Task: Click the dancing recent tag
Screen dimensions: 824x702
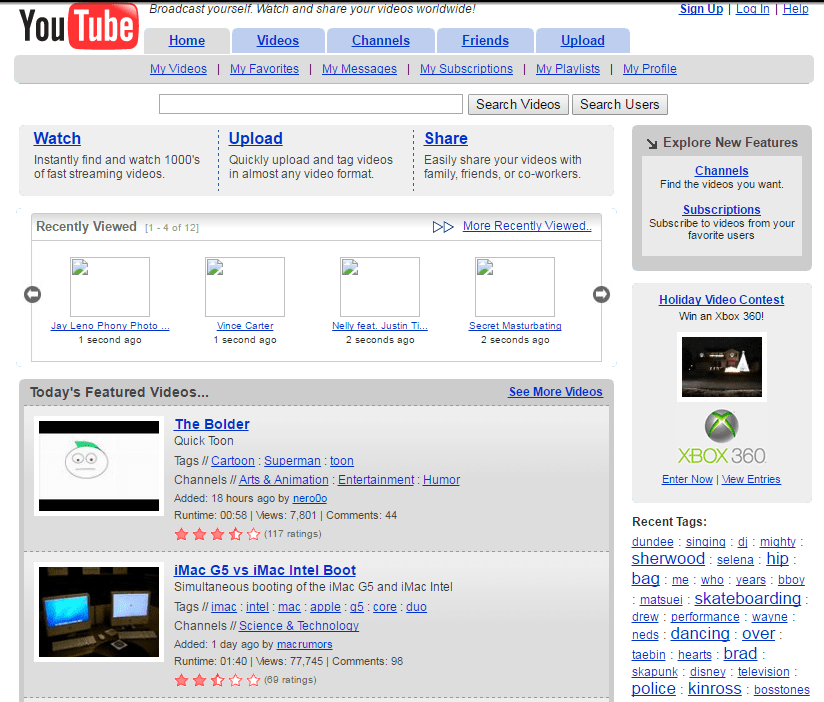Action: [700, 634]
